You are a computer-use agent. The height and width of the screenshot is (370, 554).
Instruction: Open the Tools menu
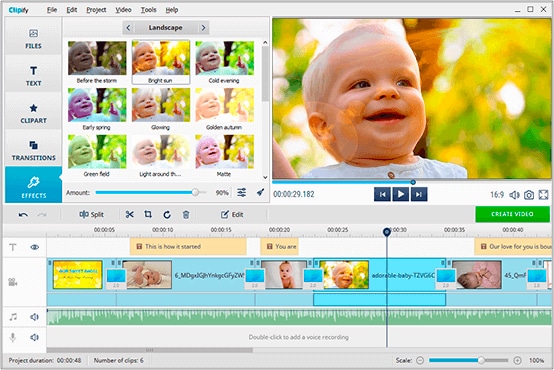(148, 10)
